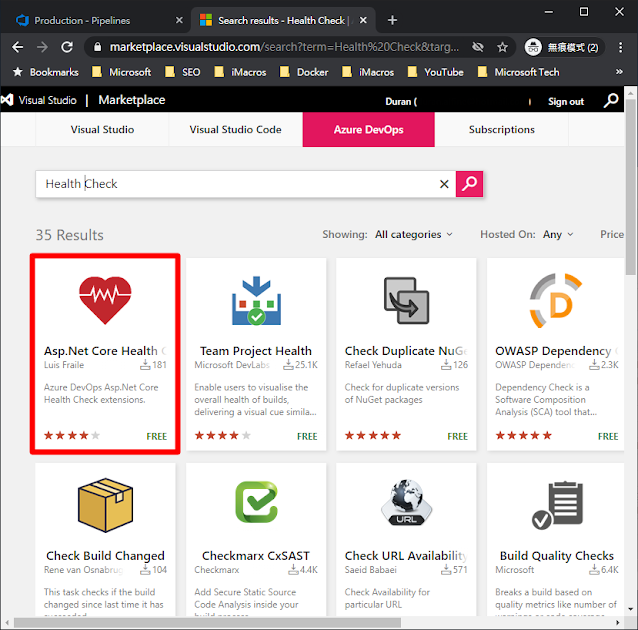Click the address bar URL

[284, 47]
